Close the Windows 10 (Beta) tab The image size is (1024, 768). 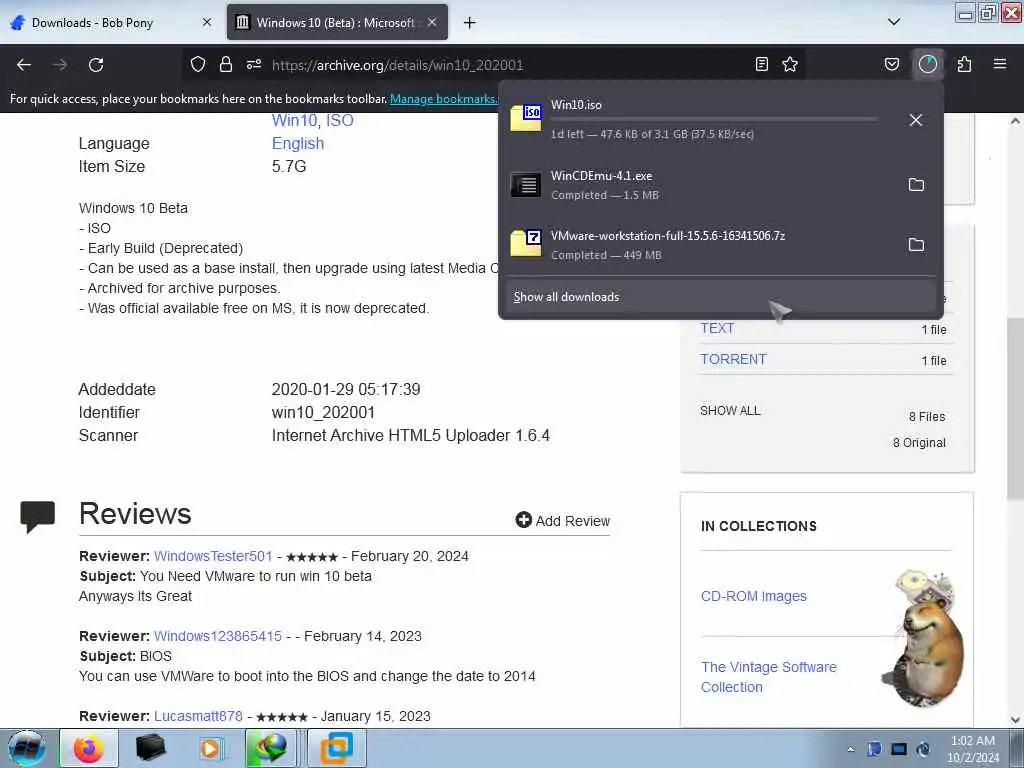432,22
